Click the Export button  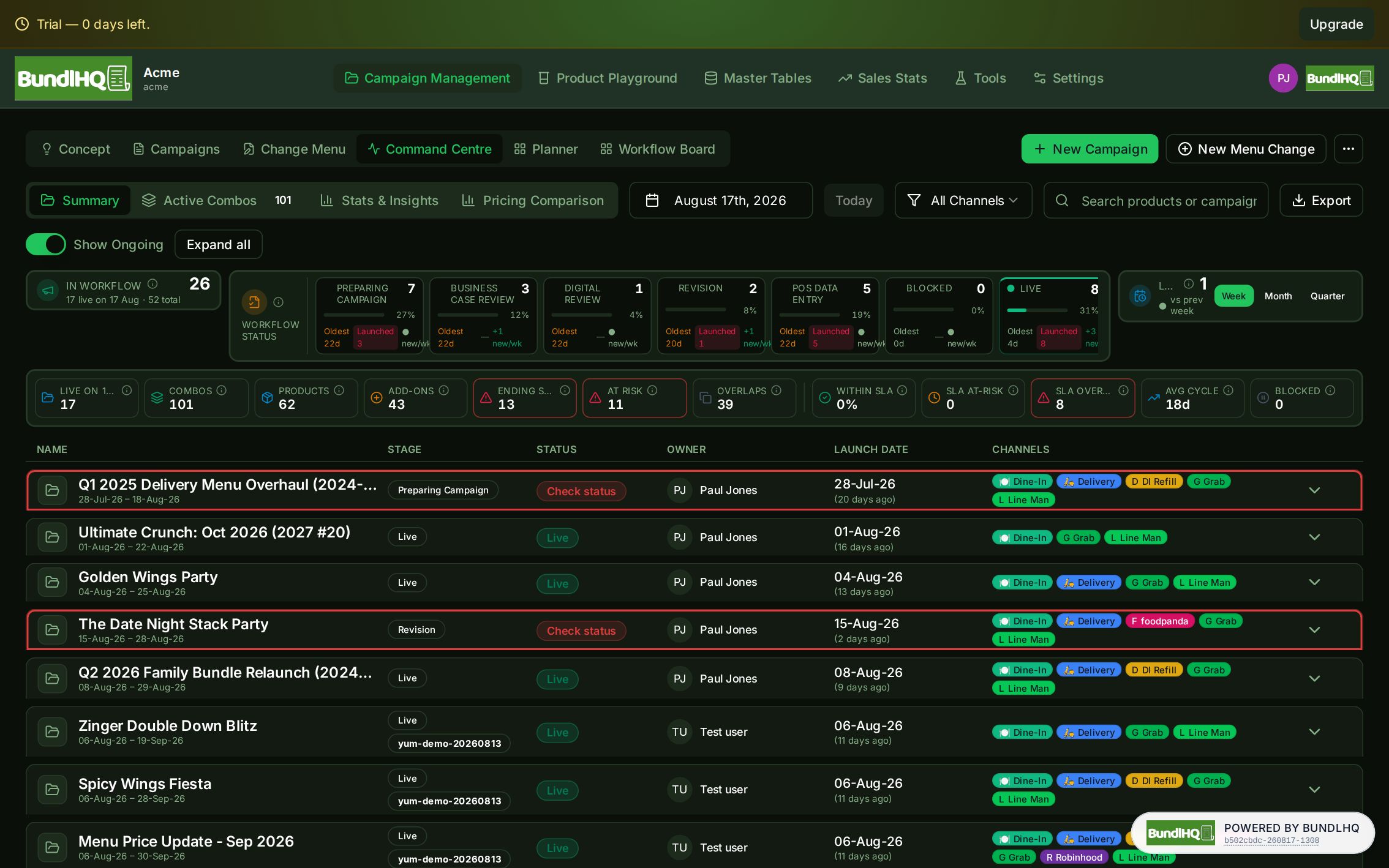[x=1321, y=200]
